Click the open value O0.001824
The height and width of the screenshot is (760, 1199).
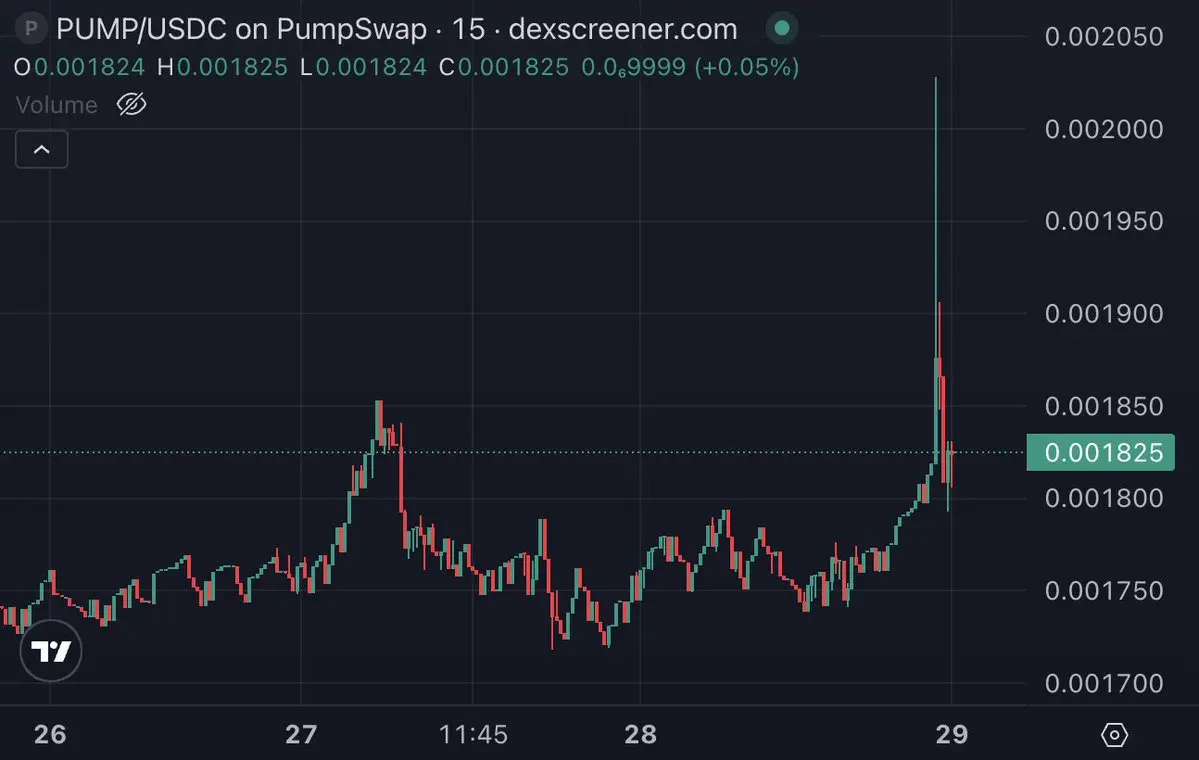click(x=80, y=67)
